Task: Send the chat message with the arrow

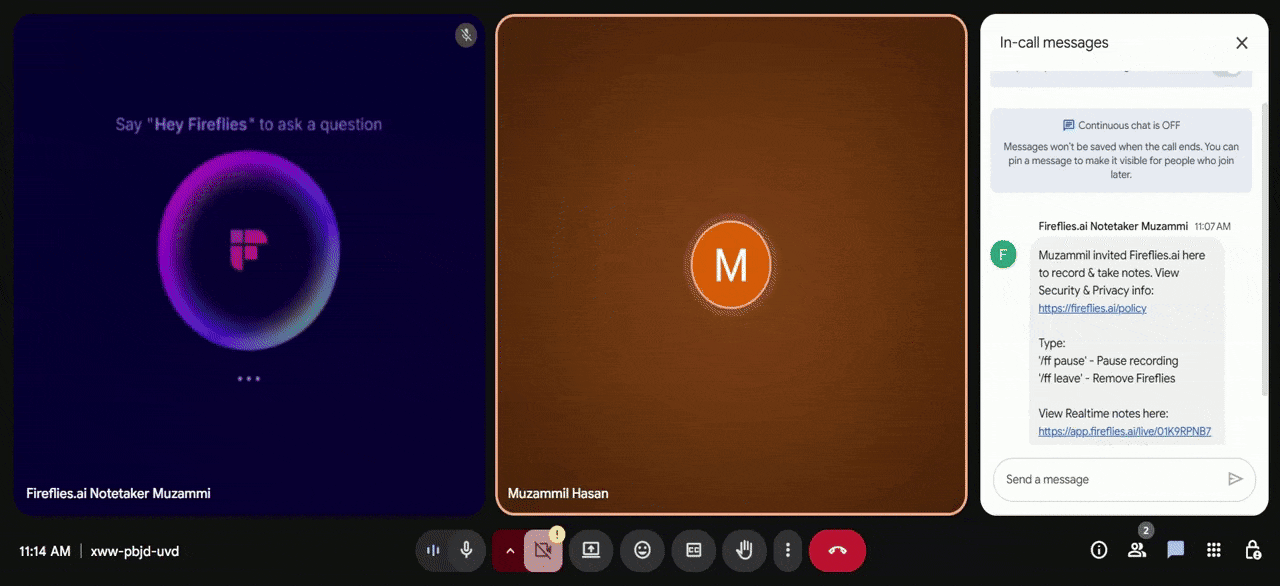Action: click(x=1236, y=479)
